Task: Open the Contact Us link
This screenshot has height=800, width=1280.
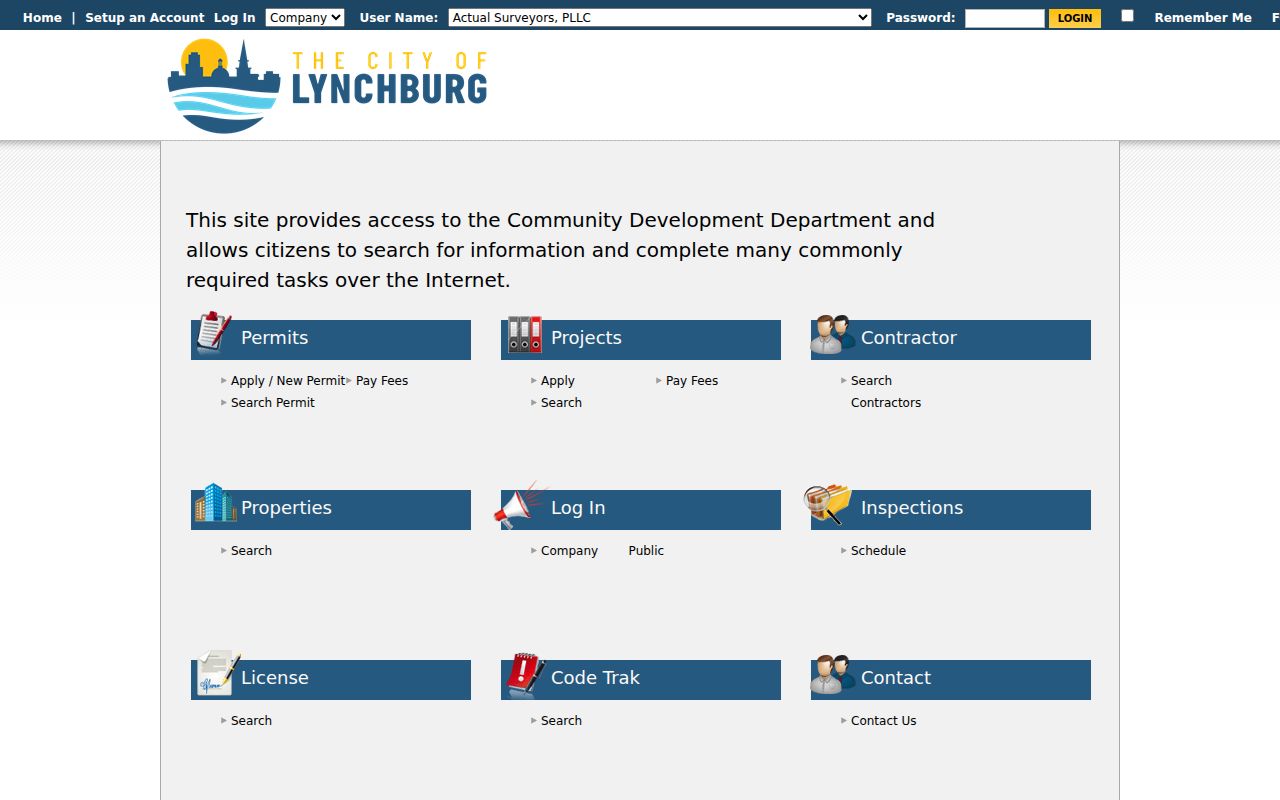Action: 883,721
